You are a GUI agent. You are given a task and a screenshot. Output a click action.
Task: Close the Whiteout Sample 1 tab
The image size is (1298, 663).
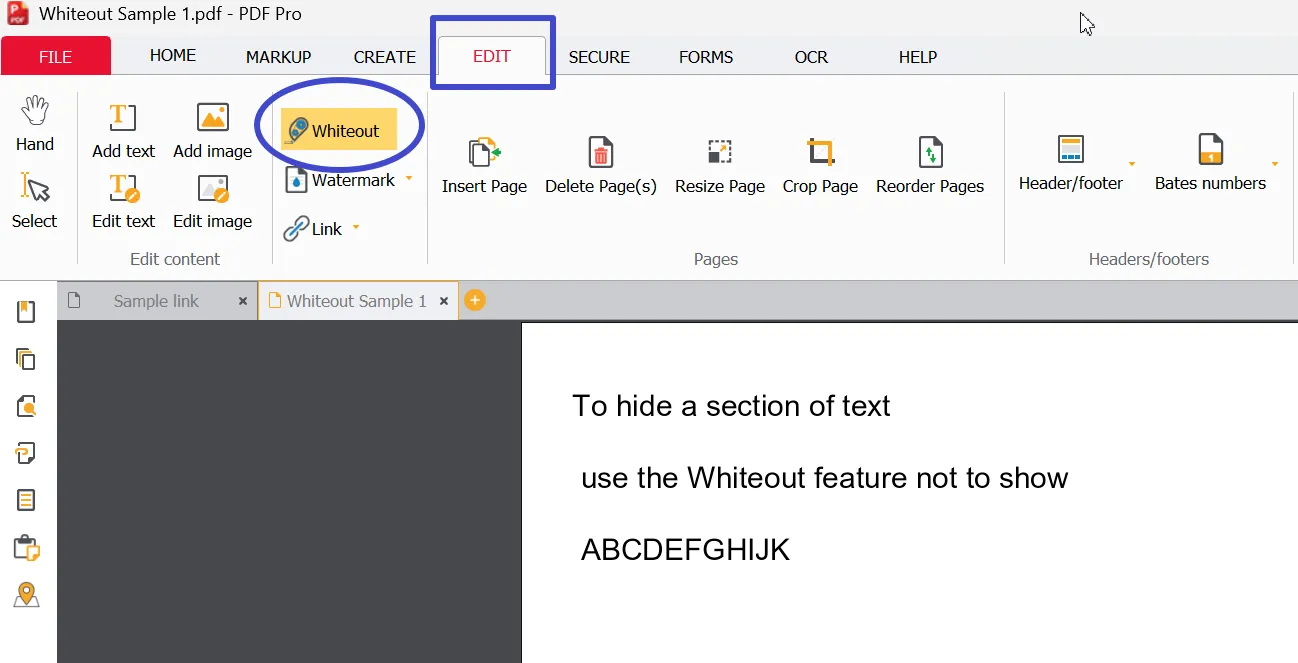tap(444, 301)
